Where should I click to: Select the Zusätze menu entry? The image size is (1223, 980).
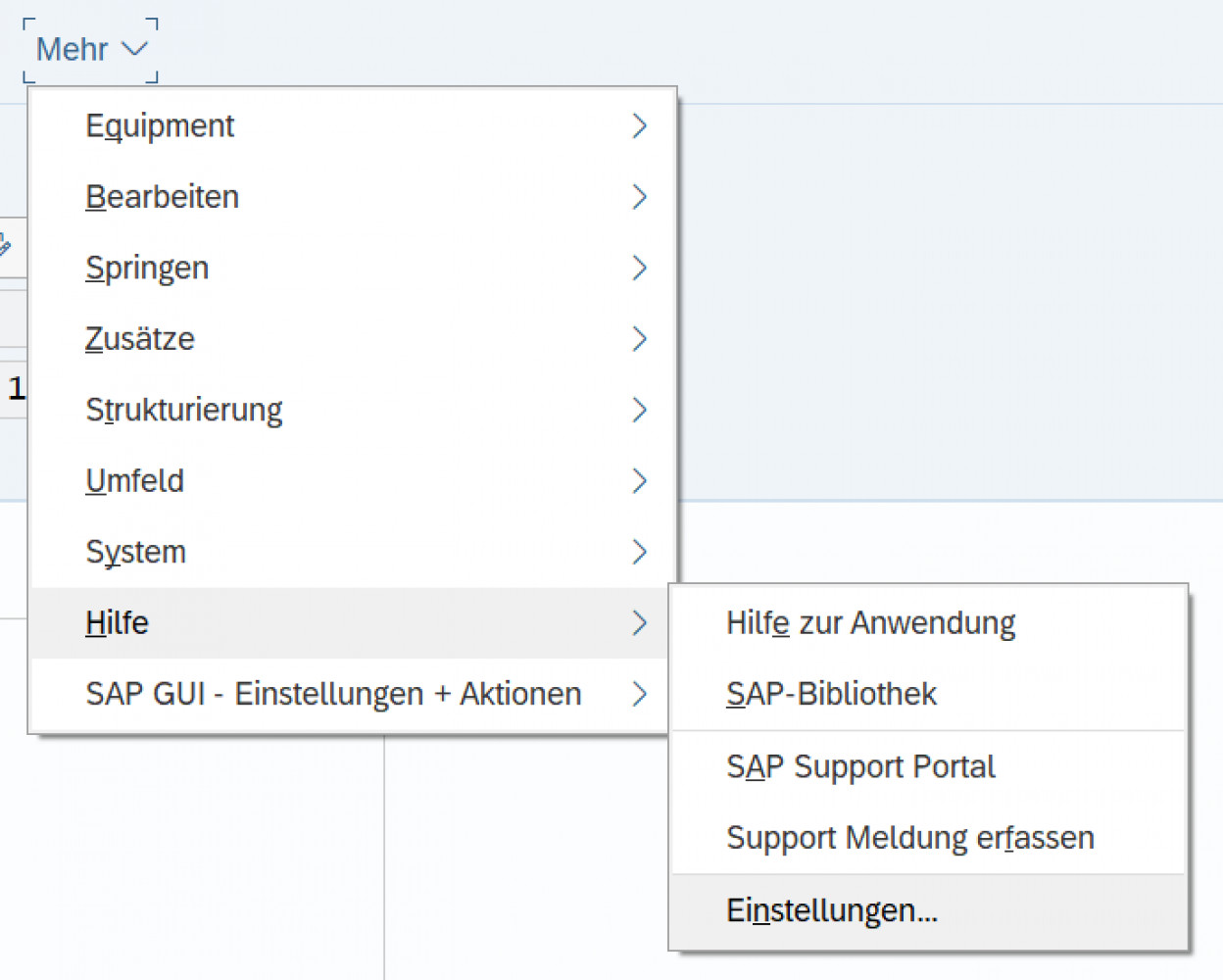click(140, 339)
